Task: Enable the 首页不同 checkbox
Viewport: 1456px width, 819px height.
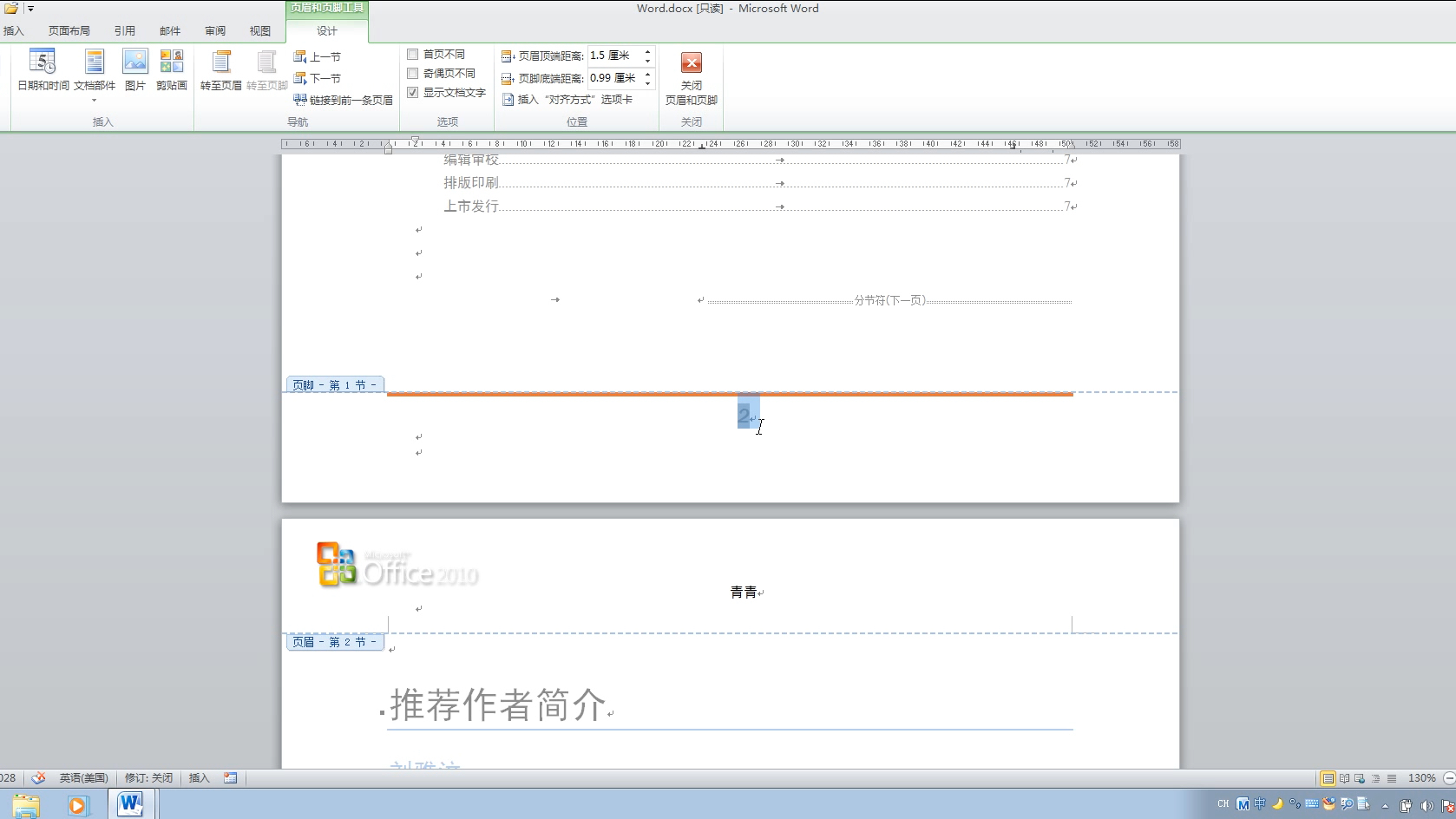Action: point(413,53)
